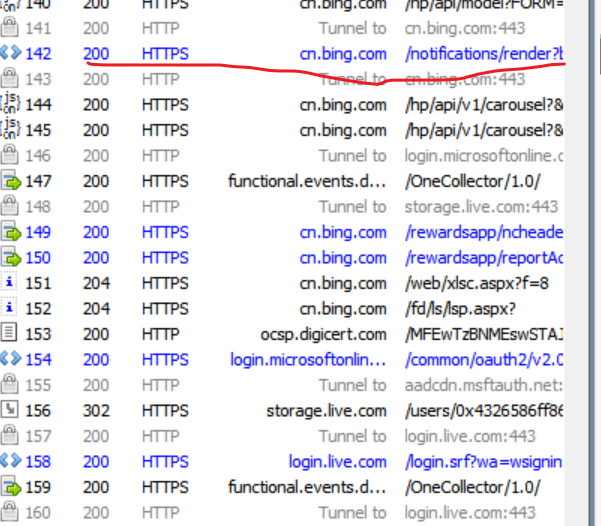Click the redirect icon of session 156
The width and height of the screenshot is (601, 526).
(9, 409)
